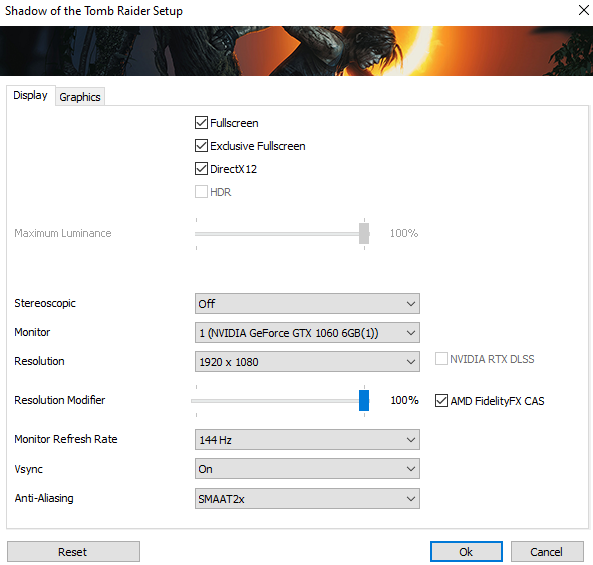Open the Anti-Aliasing dropdown

point(307,498)
